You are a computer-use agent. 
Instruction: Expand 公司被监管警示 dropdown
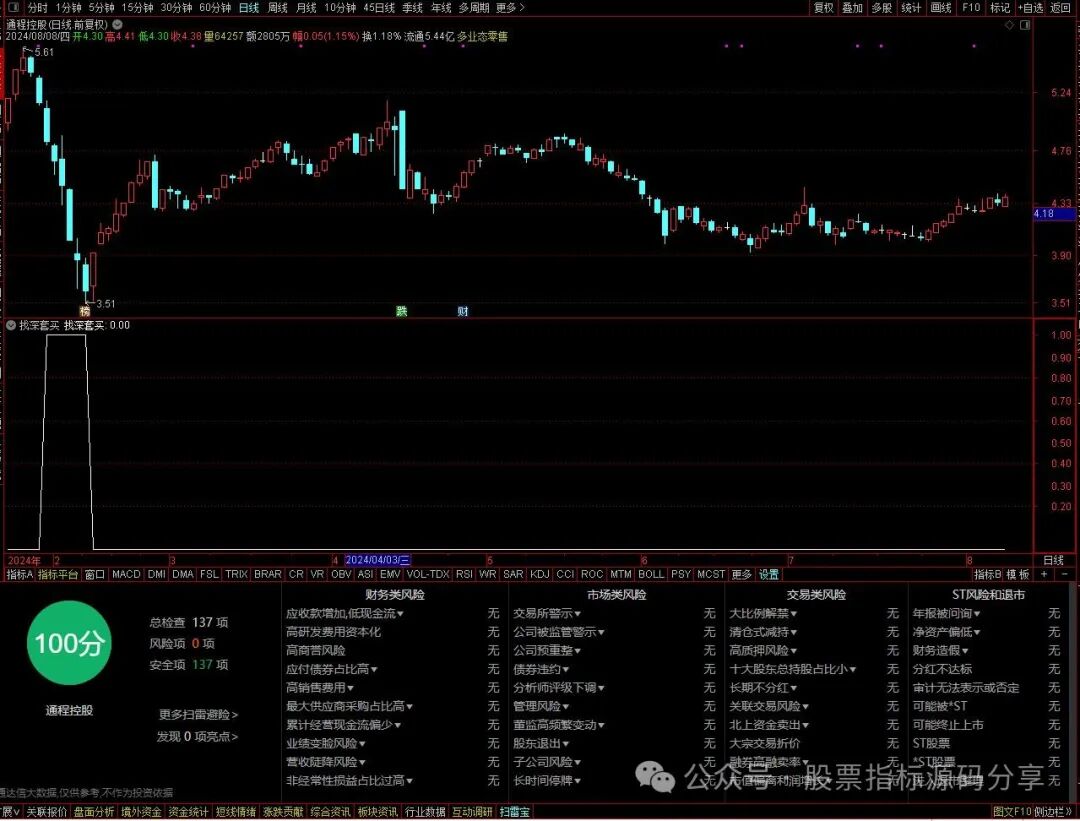[559, 632]
